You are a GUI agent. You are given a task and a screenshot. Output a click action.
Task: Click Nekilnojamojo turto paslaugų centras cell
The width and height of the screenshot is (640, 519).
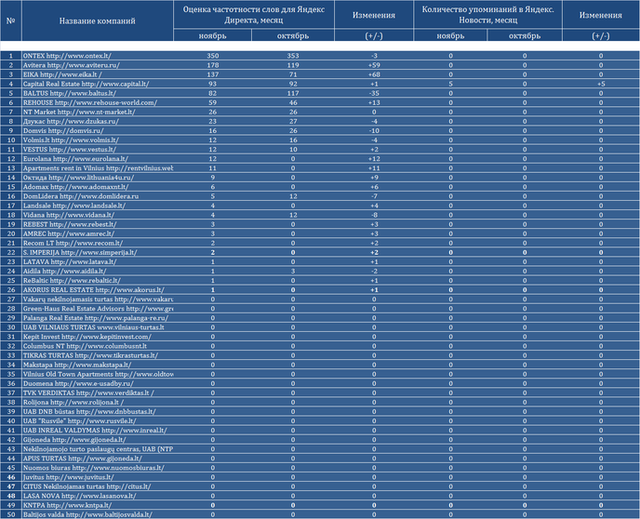point(97,449)
